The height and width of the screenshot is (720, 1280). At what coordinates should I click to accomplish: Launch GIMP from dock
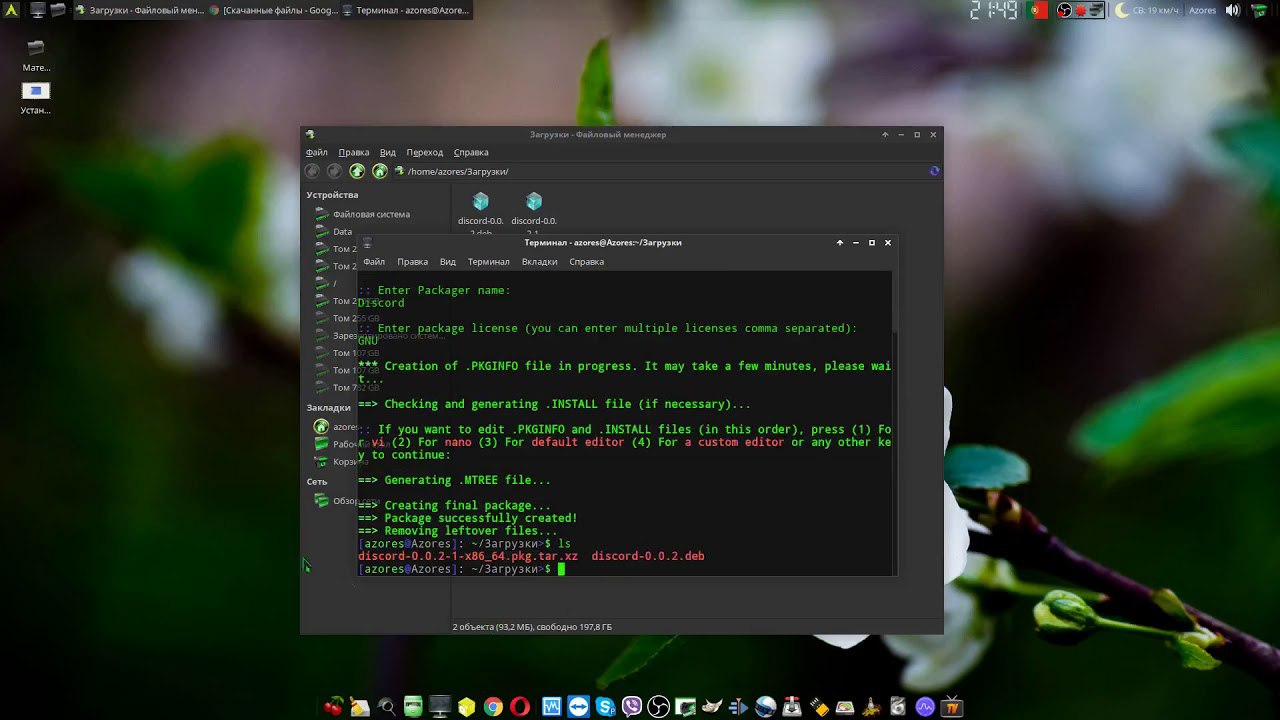pyautogui.click(x=712, y=707)
